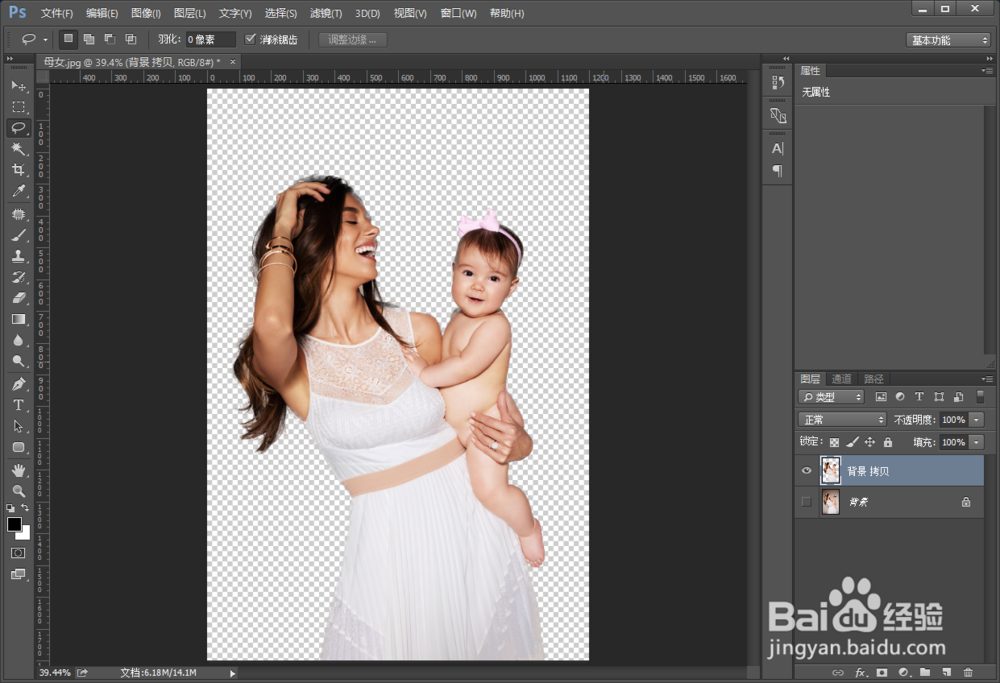Image resolution: width=1000 pixels, height=683 pixels.
Task: Lock image pixels
Action: (852, 442)
